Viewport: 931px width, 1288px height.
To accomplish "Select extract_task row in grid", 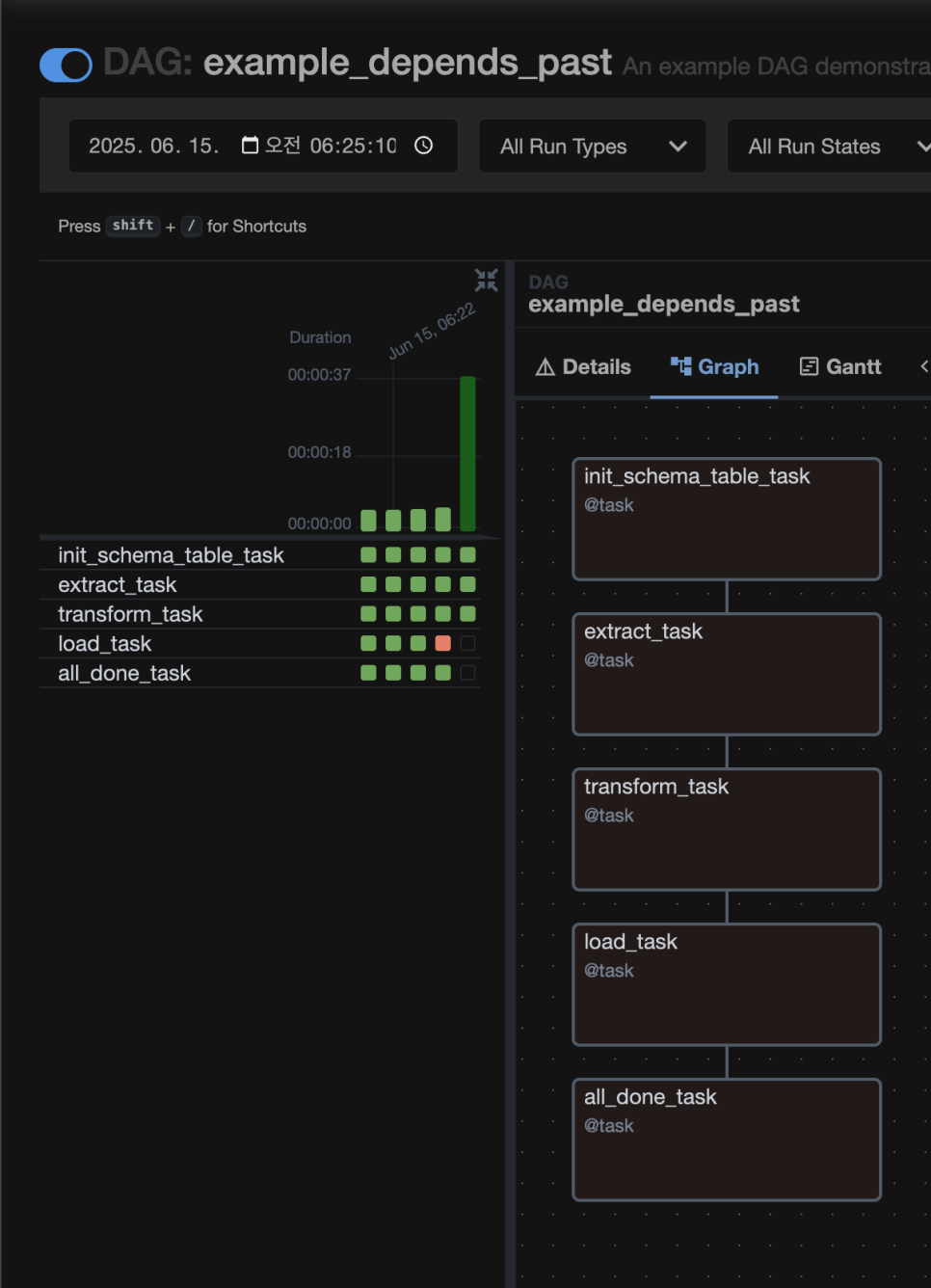I will 260,585.
